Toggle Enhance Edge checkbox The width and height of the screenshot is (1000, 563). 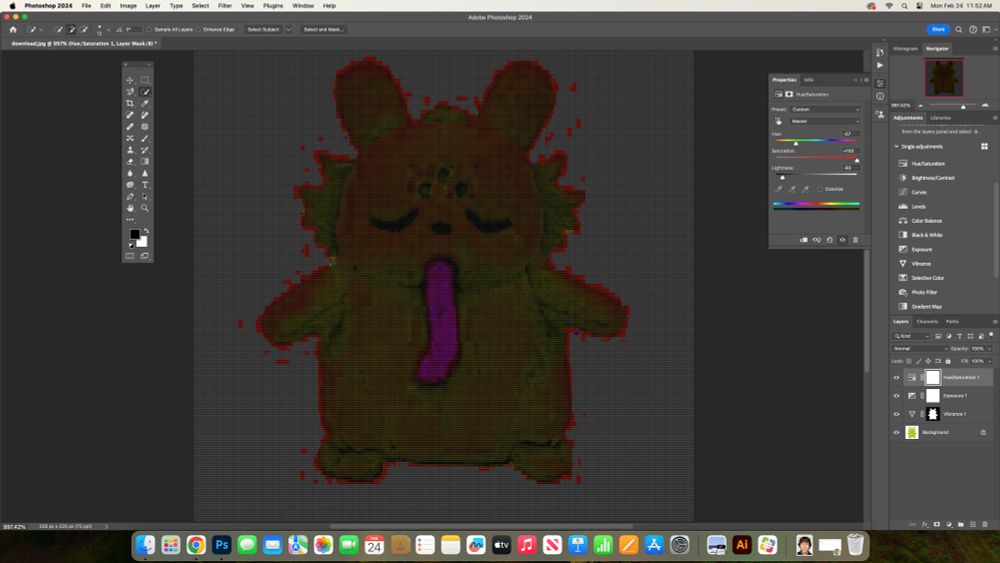(x=198, y=29)
